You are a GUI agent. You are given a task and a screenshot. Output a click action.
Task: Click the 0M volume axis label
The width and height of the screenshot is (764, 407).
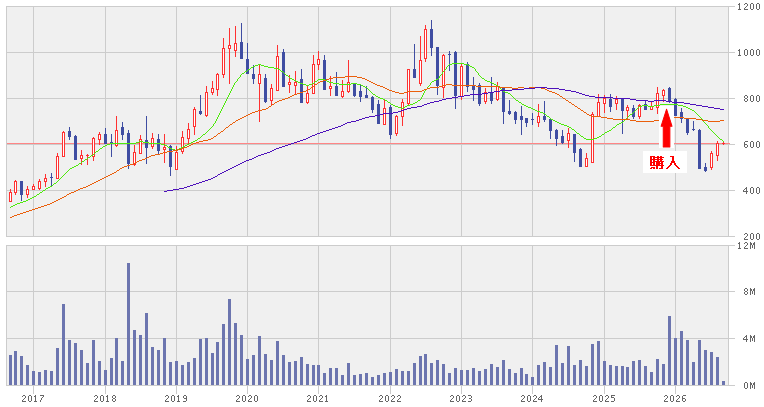(750, 386)
